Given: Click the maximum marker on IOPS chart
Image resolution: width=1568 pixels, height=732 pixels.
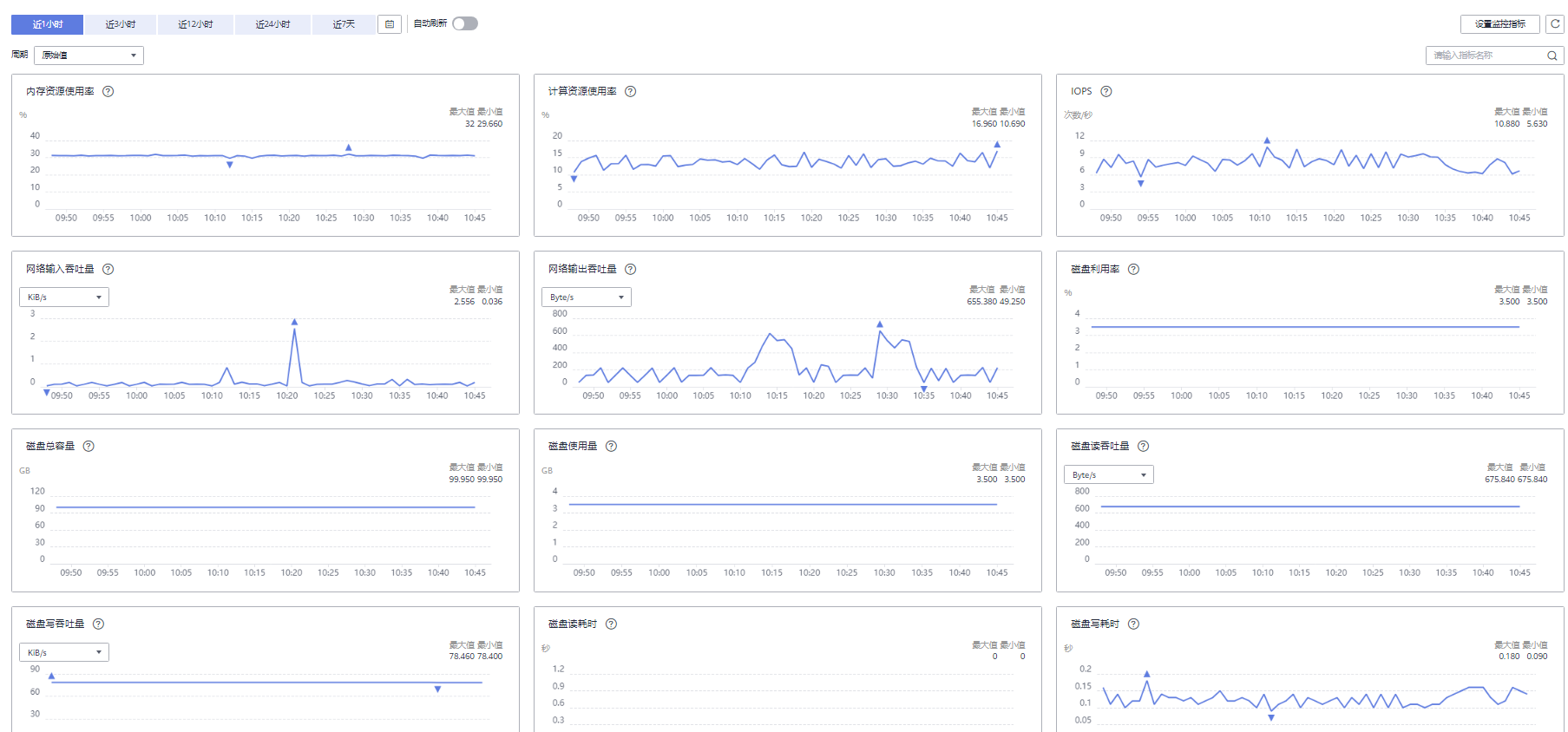Looking at the screenshot, I should pos(1267,140).
